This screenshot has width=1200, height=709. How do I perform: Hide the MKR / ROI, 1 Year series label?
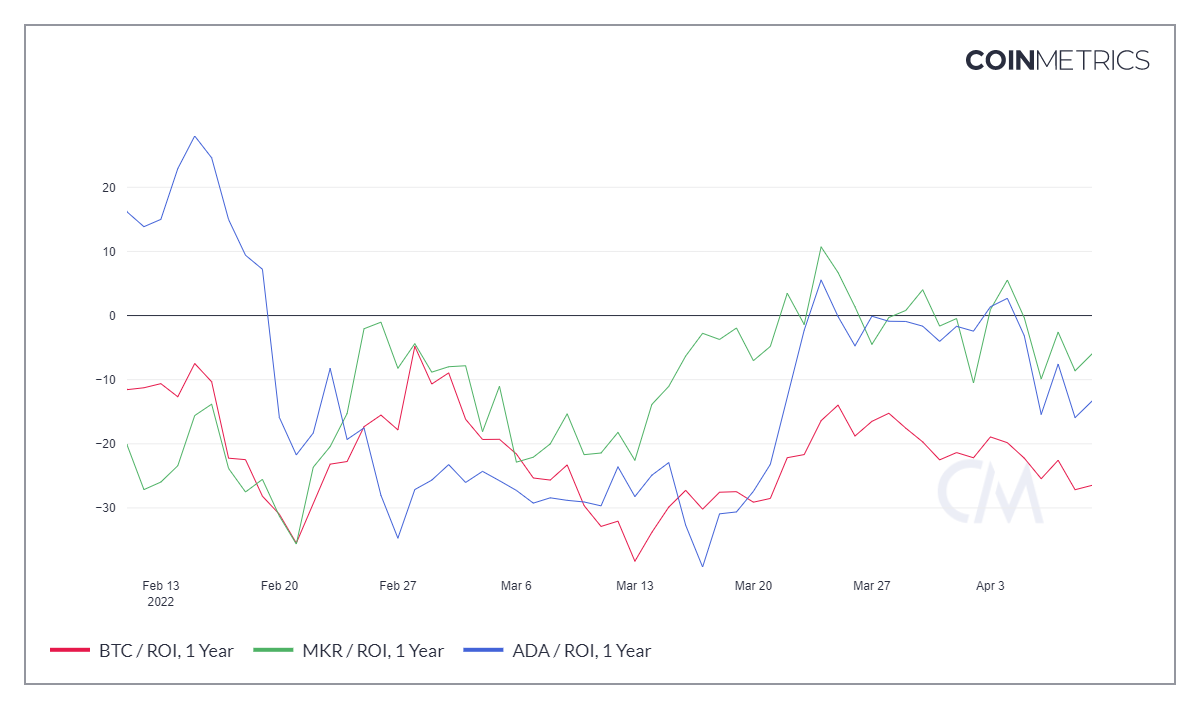pyautogui.click(x=372, y=651)
